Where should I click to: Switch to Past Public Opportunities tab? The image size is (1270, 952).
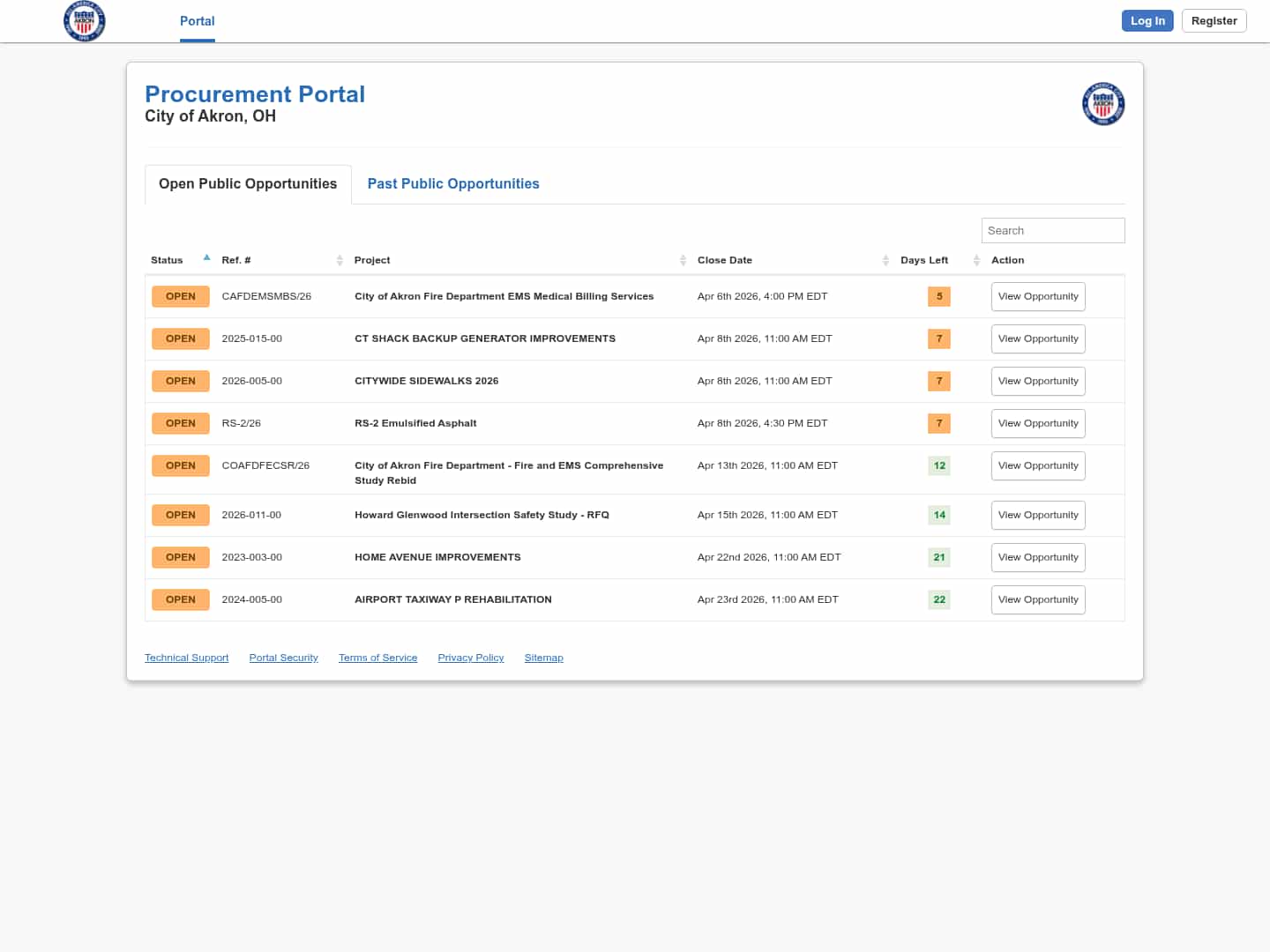click(453, 184)
